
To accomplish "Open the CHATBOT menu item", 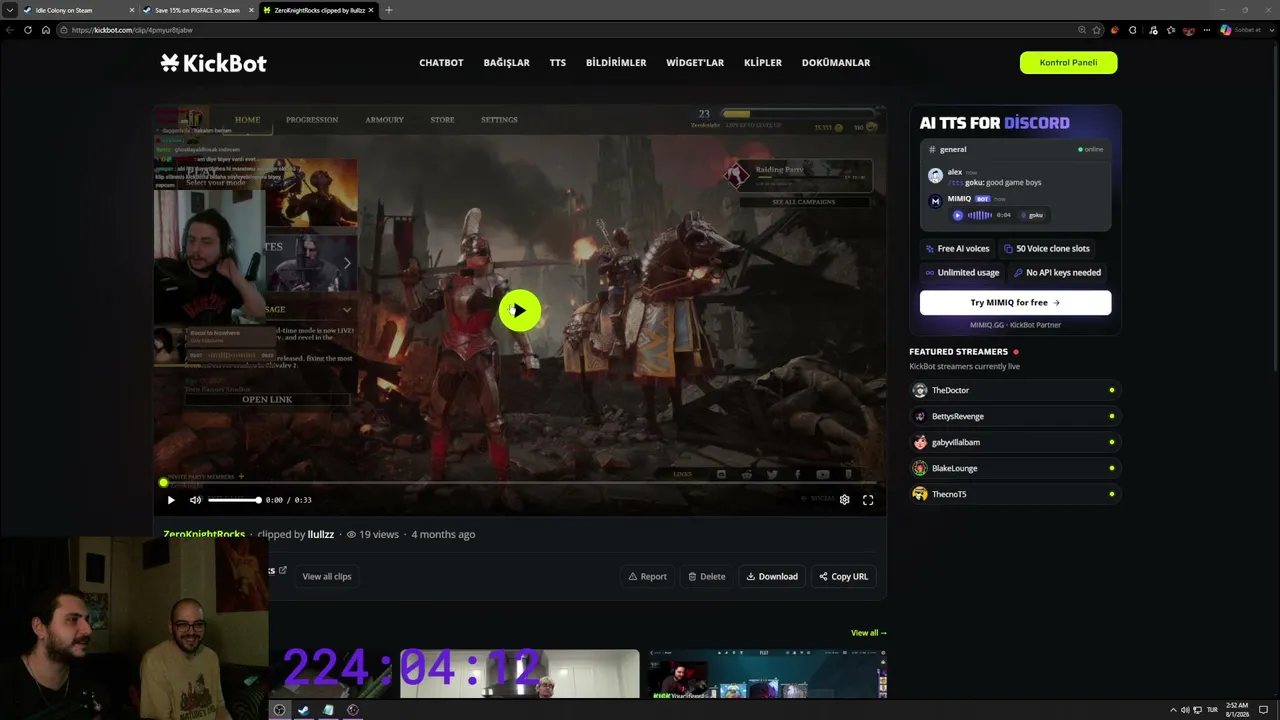I will (x=441, y=62).
